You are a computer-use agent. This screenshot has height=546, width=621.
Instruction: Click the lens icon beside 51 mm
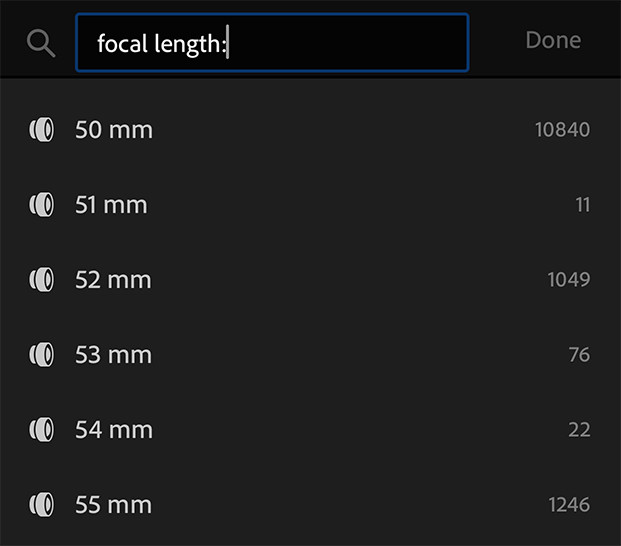point(42,205)
